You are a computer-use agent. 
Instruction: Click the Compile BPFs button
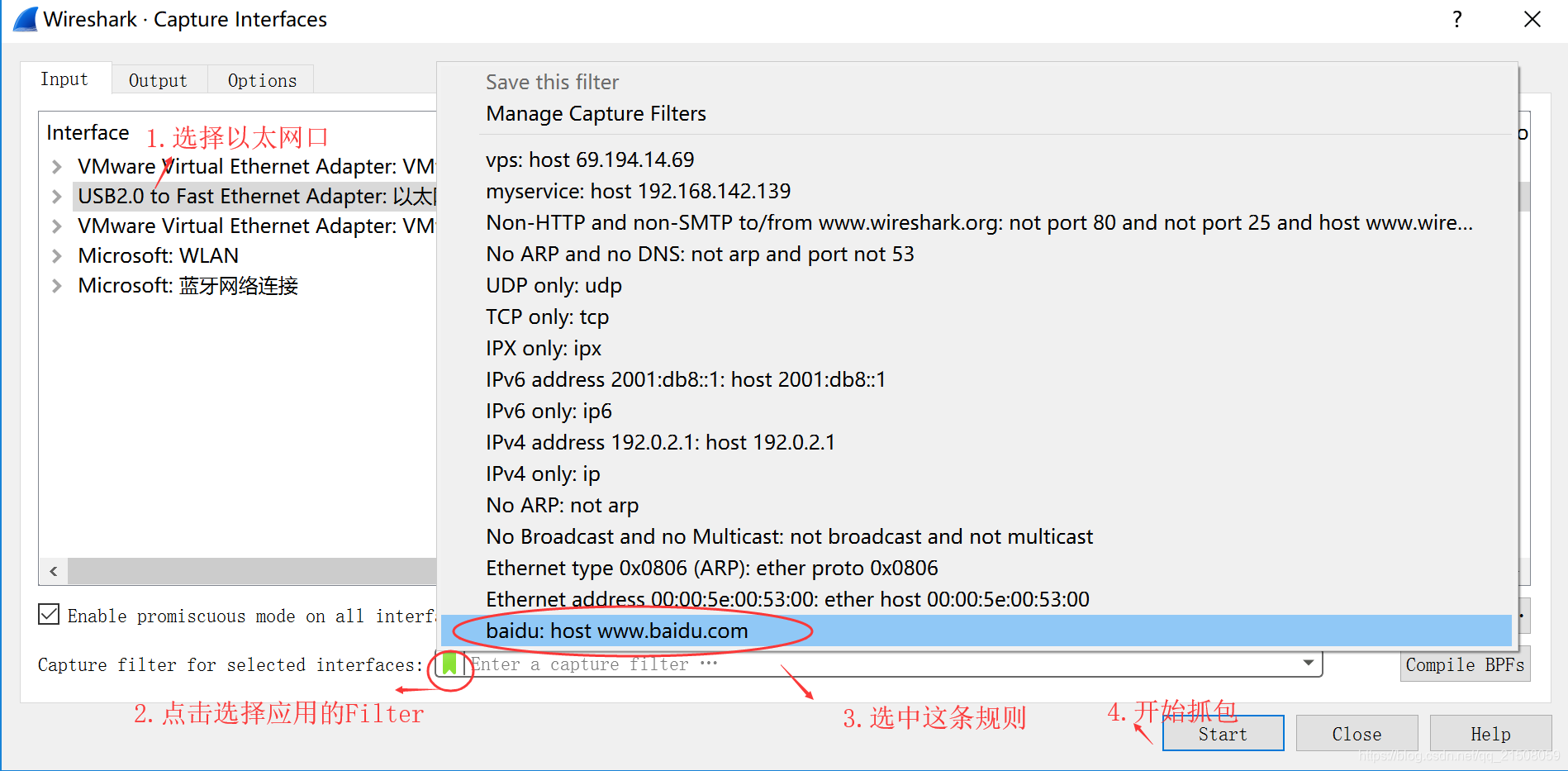tap(1465, 664)
